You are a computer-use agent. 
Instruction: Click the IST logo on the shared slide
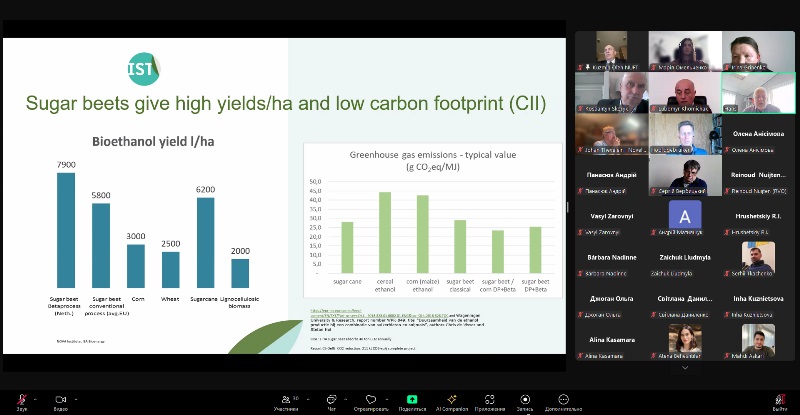[x=144, y=69]
